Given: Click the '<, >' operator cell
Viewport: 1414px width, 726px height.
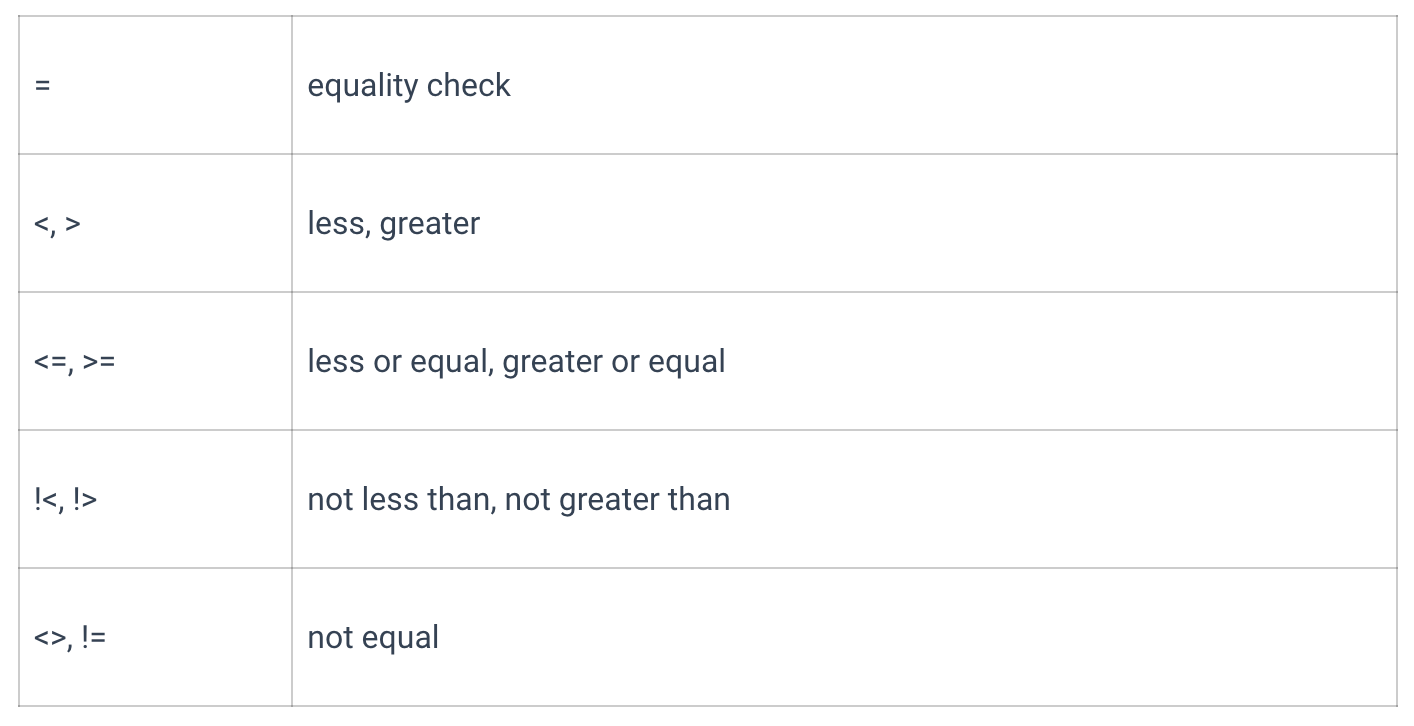Looking at the screenshot, I should (x=155, y=223).
